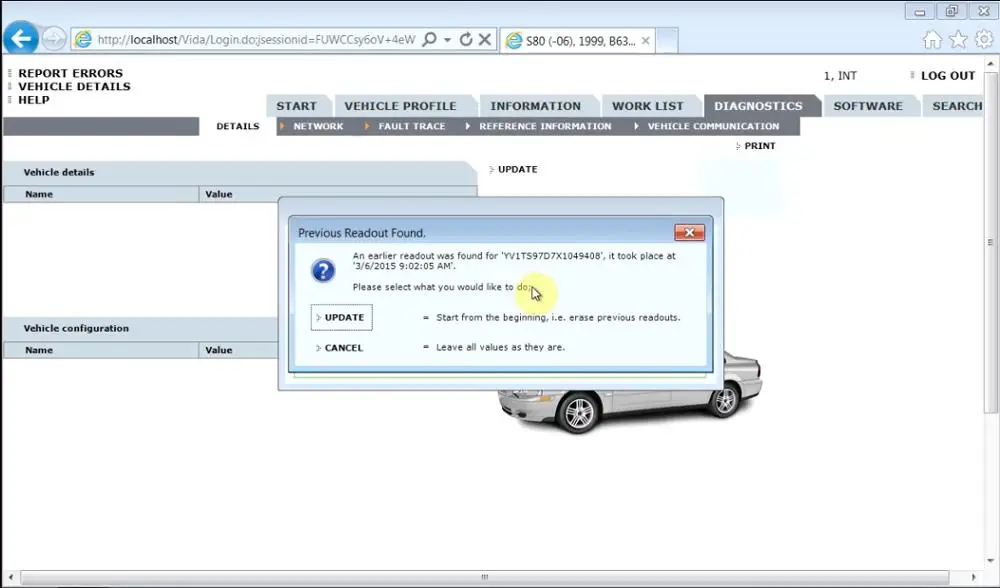Click horizontal scrollbar left arrow
This screenshot has height=588, width=1000.
(x=11, y=577)
